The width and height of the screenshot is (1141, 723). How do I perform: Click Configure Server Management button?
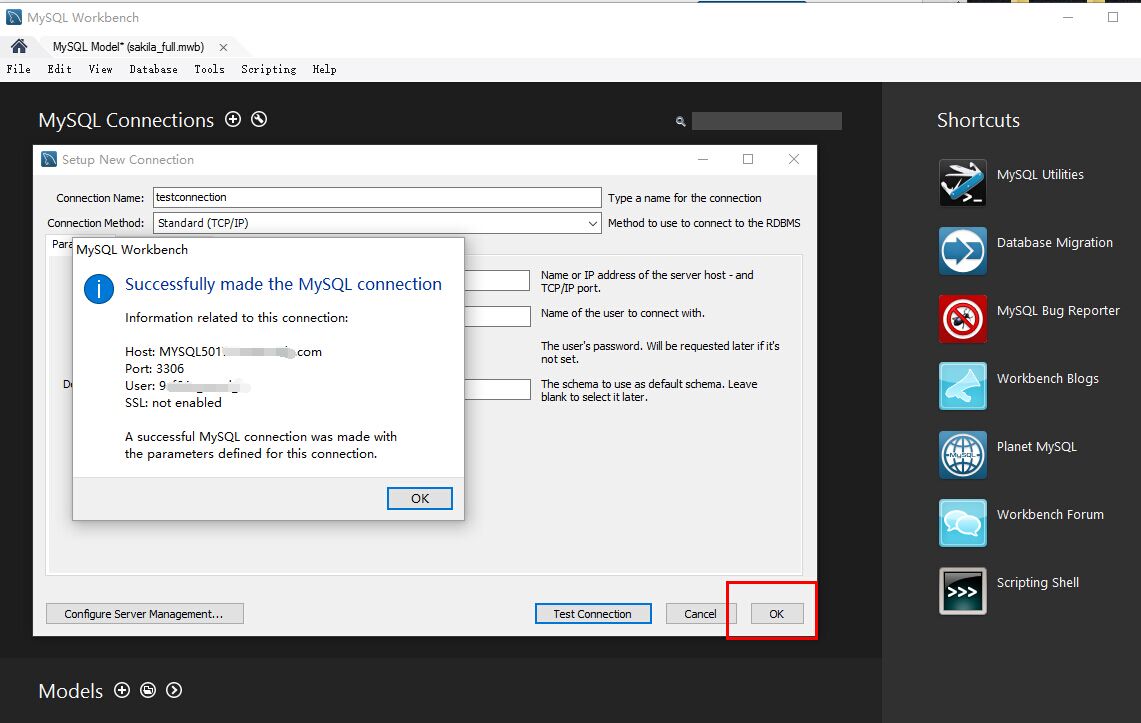click(144, 614)
